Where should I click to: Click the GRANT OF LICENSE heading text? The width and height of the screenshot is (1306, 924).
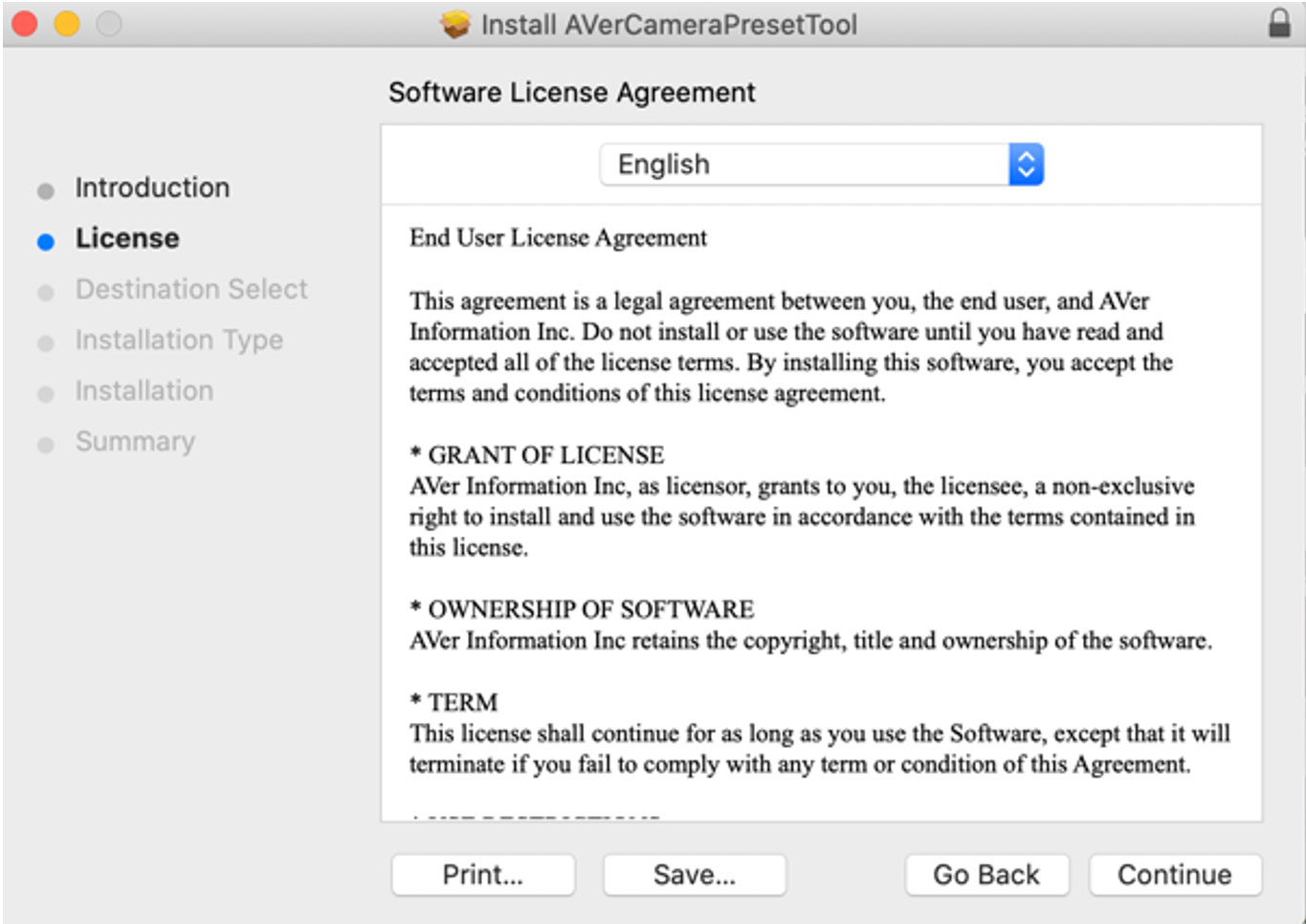coord(545,455)
